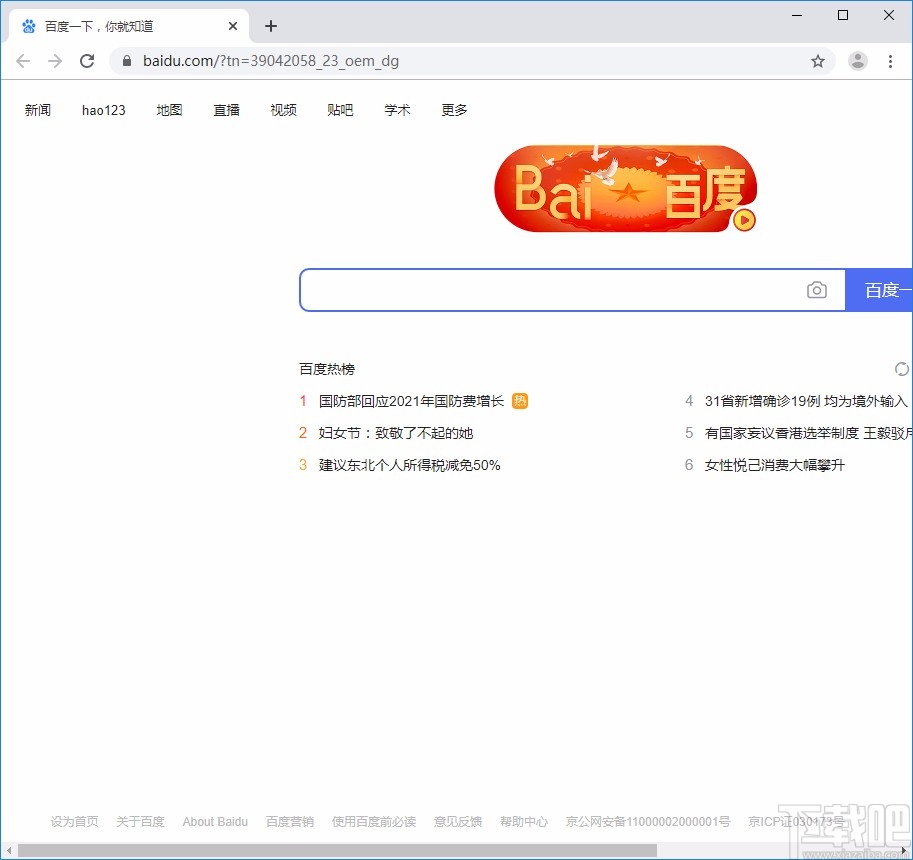Click the 热 badge on top trending item
Image resolution: width=913 pixels, height=860 pixels.
519,400
